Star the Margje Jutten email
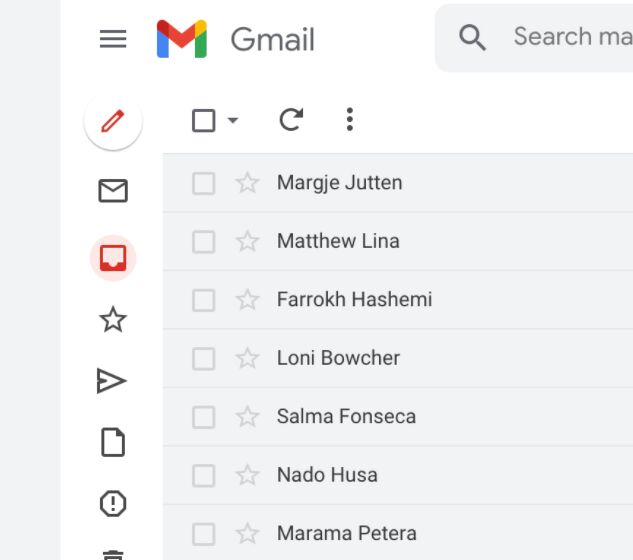This screenshot has height=560, width=633. pos(247,182)
